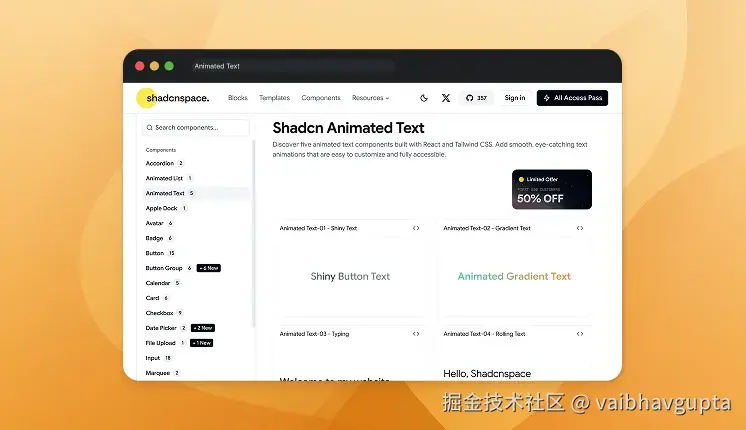Click the +2 New badge by Date Picker

click(203, 328)
